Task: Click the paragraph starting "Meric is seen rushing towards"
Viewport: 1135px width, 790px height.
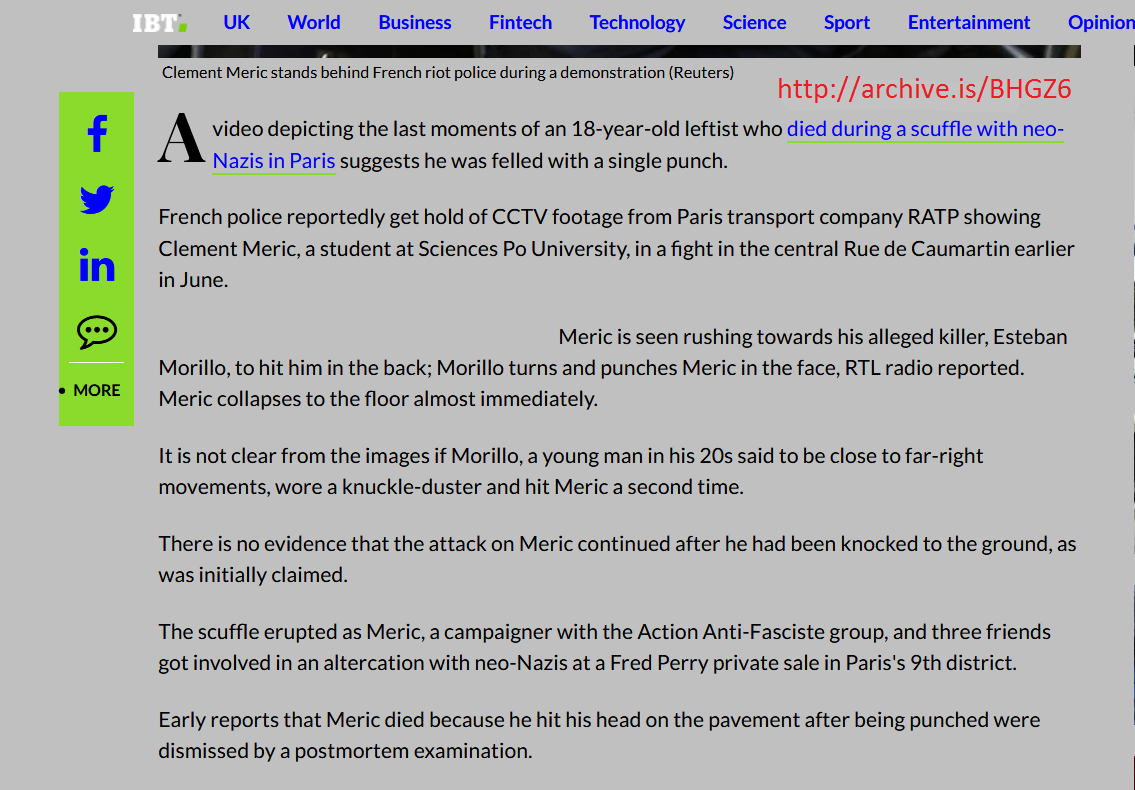Action: pos(613,368)
